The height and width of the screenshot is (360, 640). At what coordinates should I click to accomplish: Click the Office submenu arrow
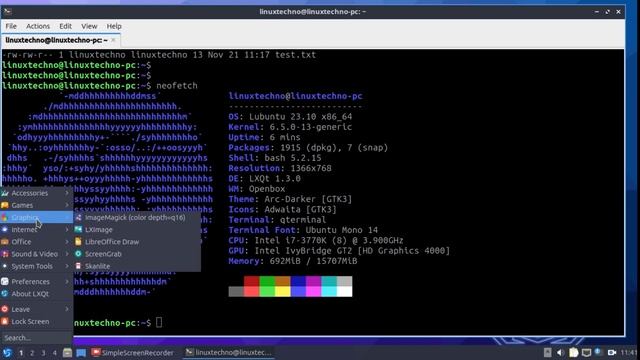point(67,242)
